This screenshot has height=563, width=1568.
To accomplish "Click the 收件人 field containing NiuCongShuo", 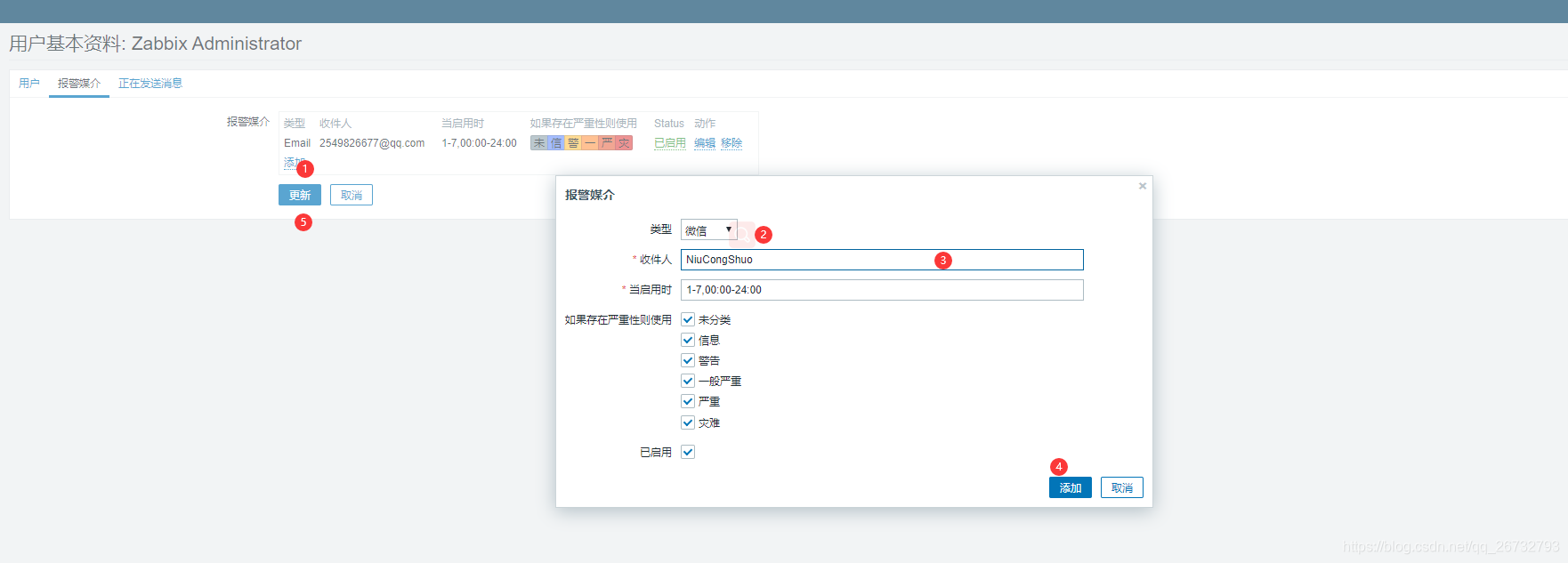I will click(x=882, y=260).
